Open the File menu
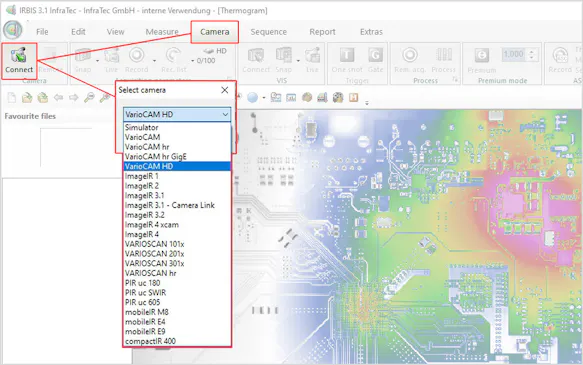The height and width of the screenshot is (365, 583). 42,32
